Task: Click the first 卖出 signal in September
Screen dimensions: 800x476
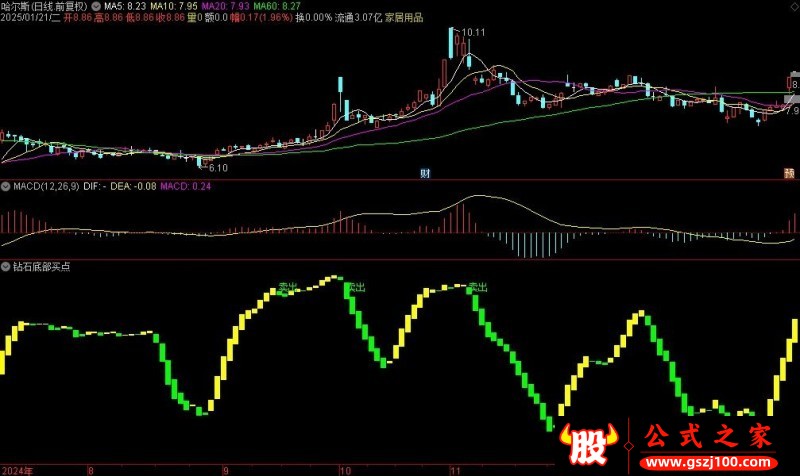Action: click(287, 287)
